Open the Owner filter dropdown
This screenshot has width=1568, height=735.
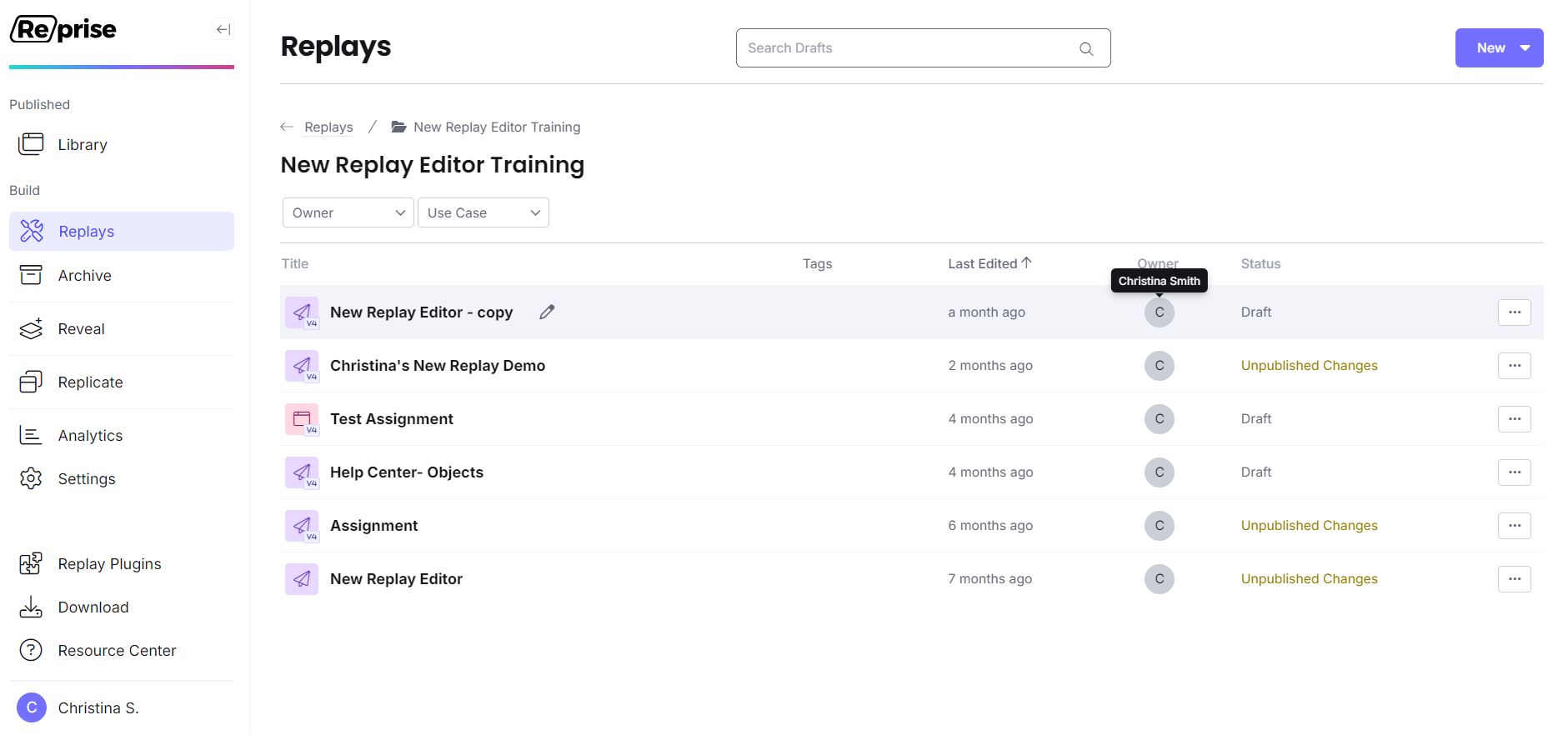(348, 212)
